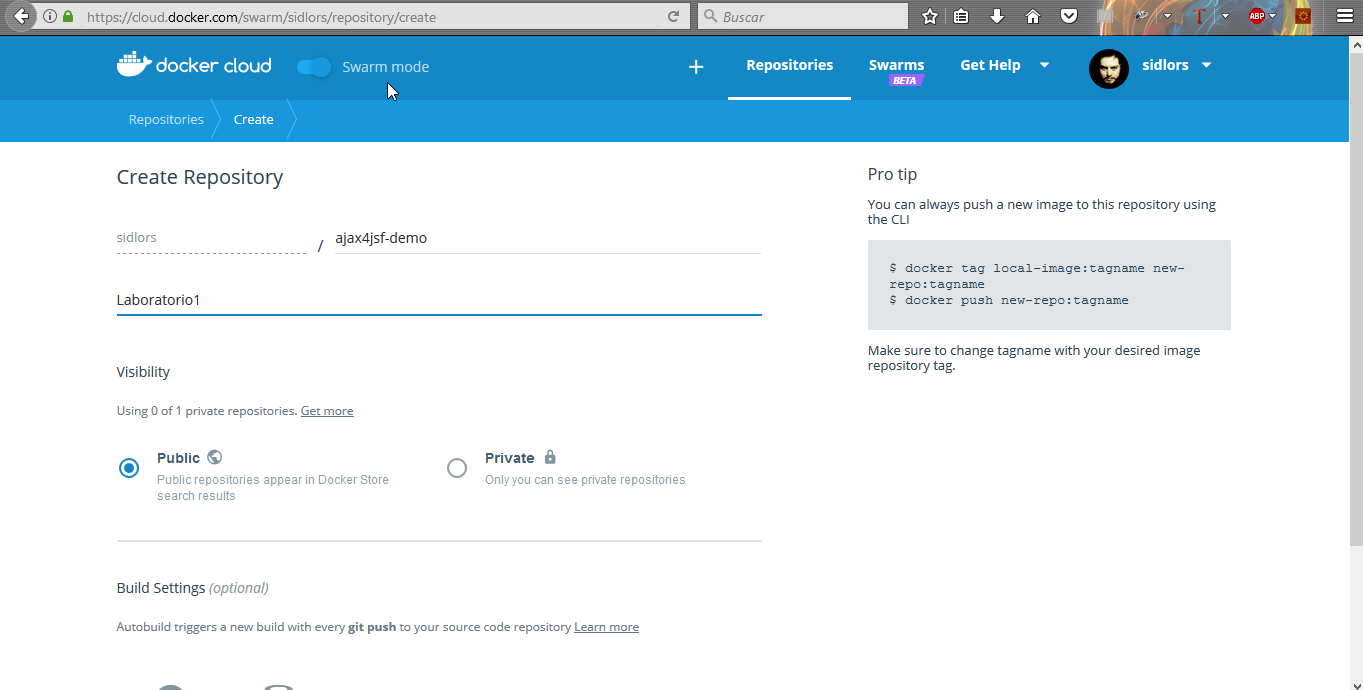Open the red T extension dropdown arrow
This screenshot has height=690, width=1363.
[x=1225, y=16]
